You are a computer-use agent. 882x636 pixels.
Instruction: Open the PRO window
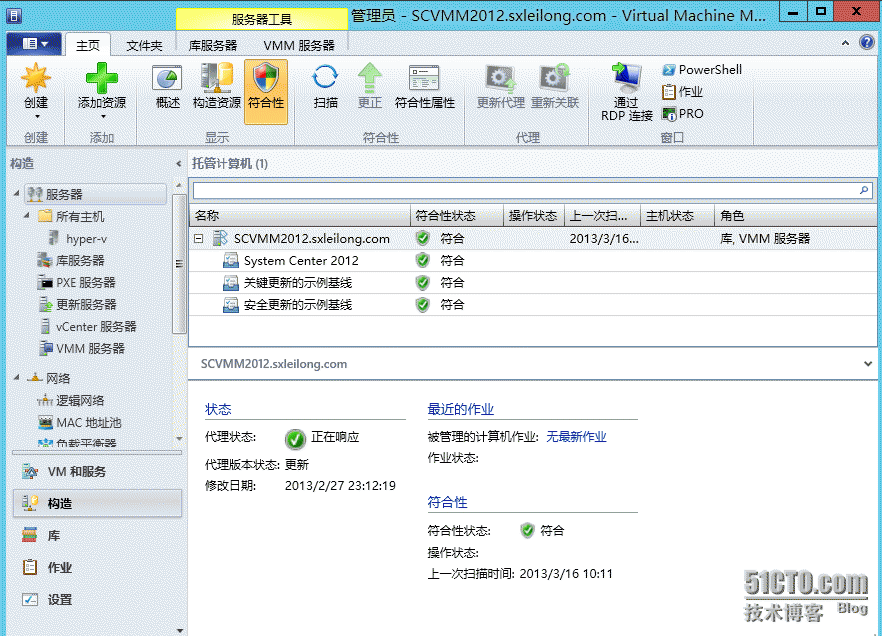point(682,114)
